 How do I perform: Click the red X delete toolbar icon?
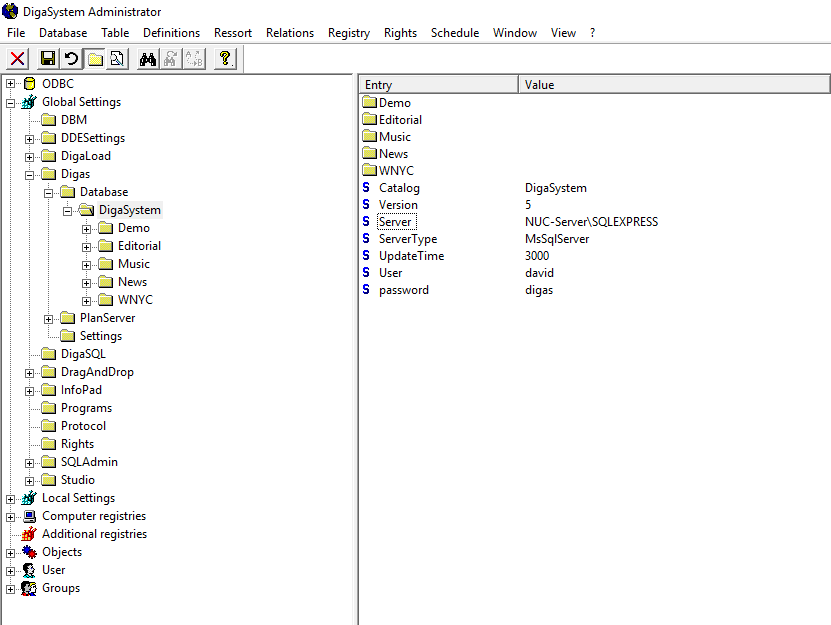(18, 59)
